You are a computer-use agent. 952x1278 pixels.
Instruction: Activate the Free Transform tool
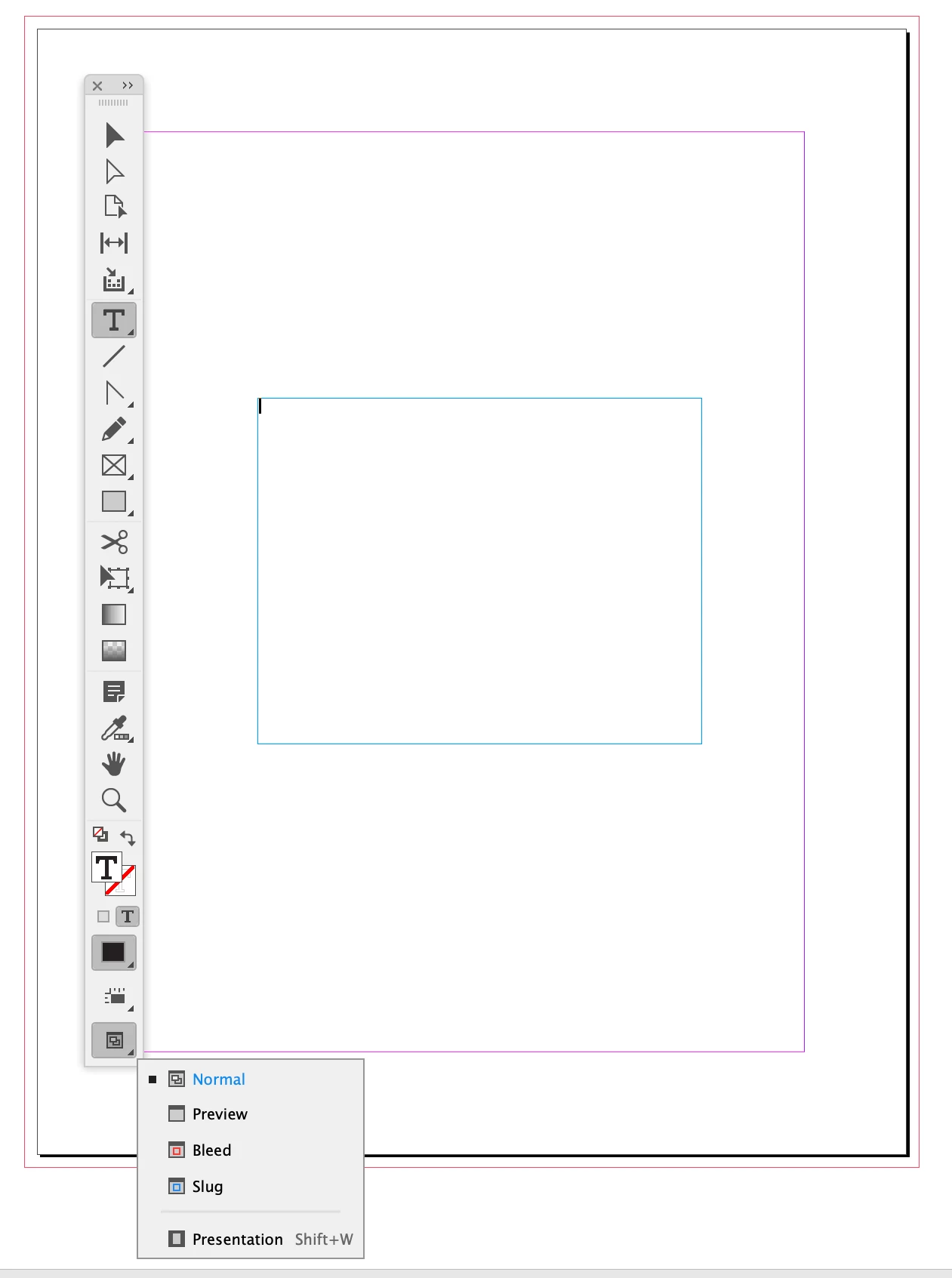click(114, 578)
